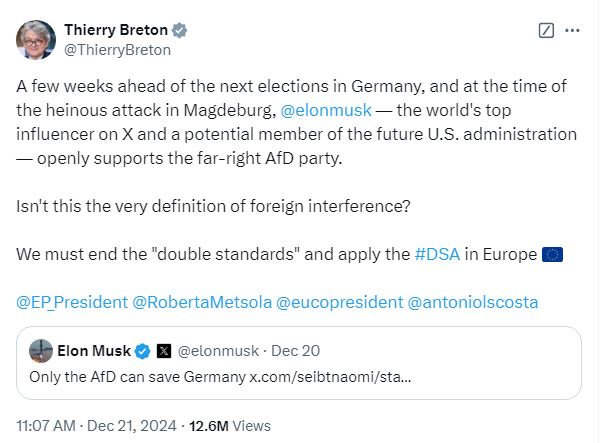Open the @ThierryBreton handle below the name
This screenshot has width=600, height=443.
[117, 49]
